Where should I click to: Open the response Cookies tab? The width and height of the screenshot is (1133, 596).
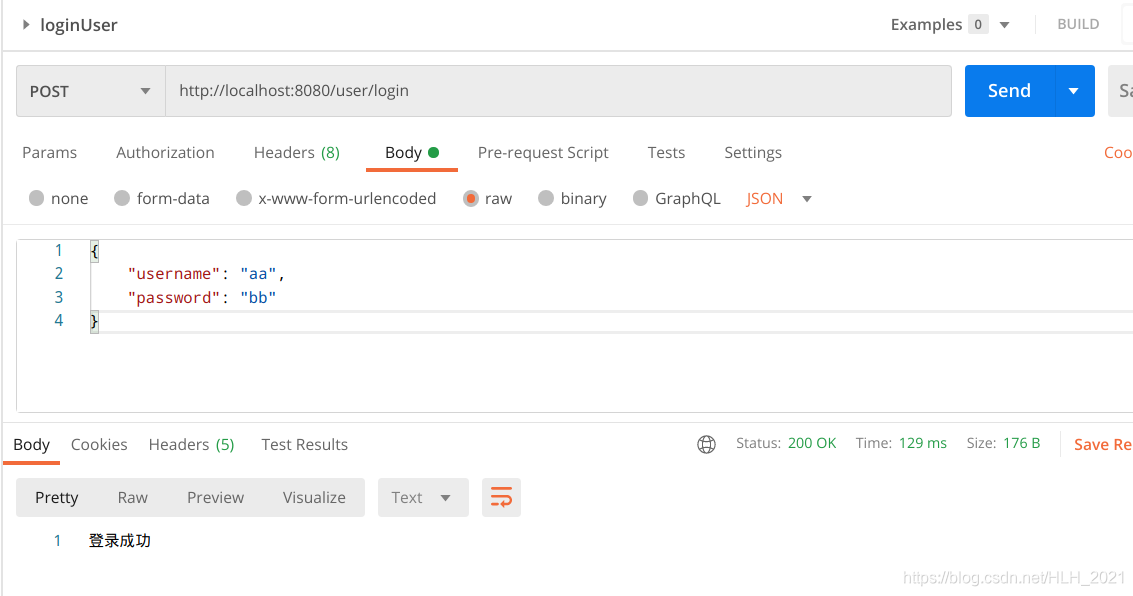click(99, 444)
